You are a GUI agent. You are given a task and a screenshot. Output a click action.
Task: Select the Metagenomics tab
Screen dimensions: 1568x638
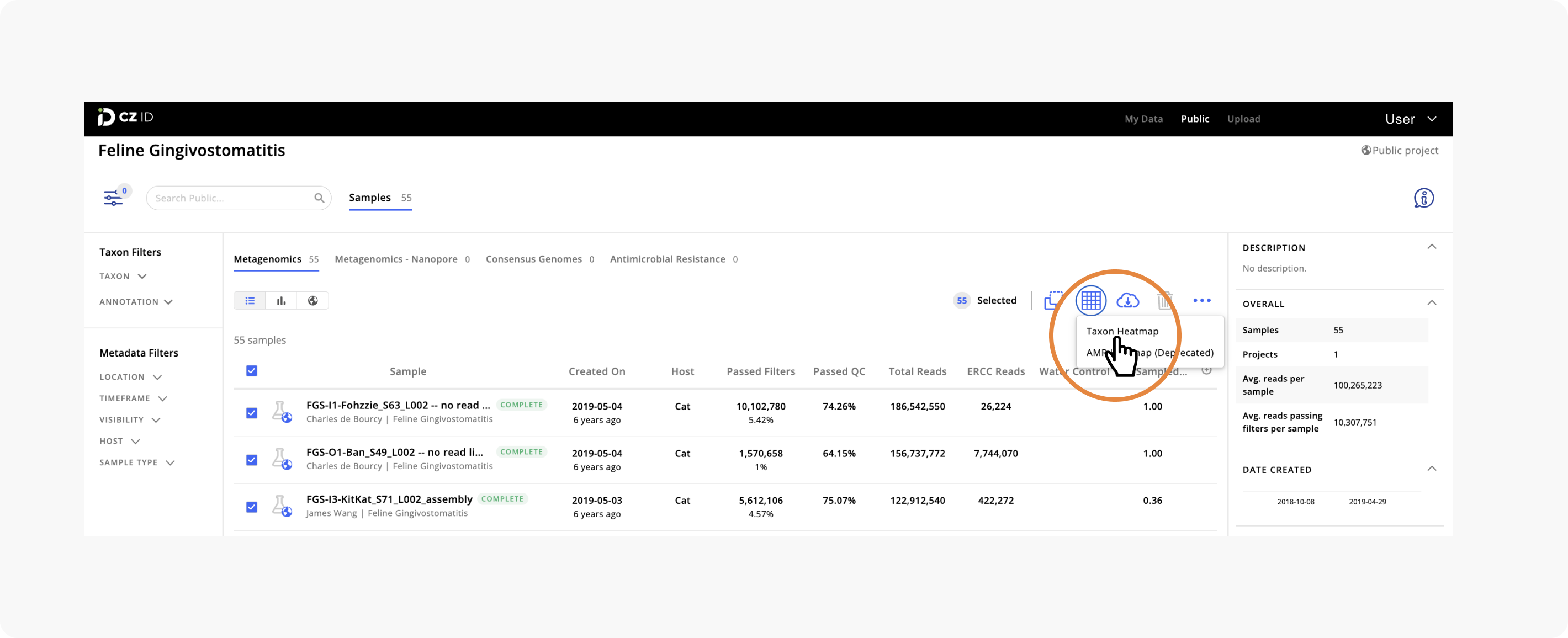point(277,259)
